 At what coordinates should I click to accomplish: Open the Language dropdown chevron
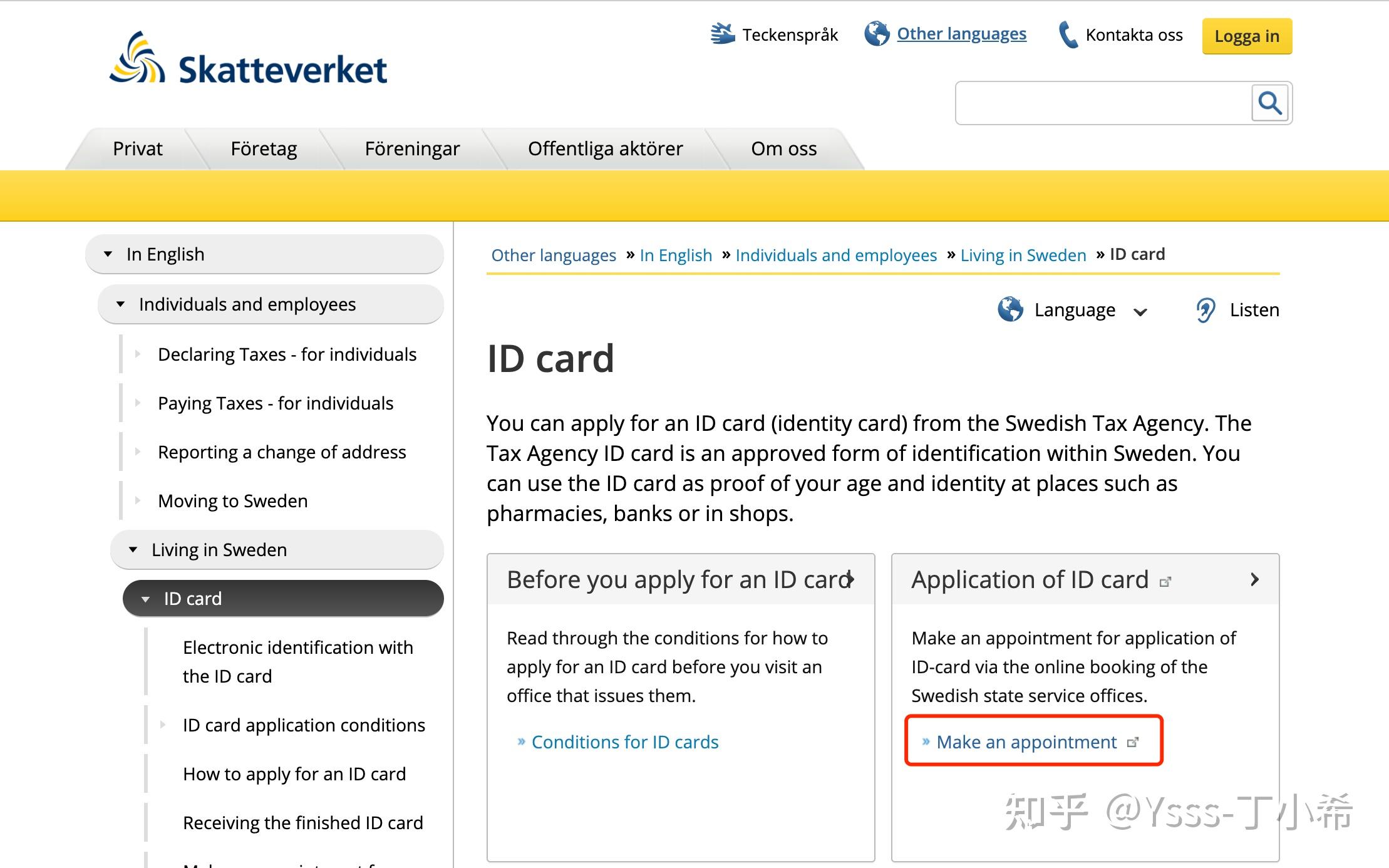pos(1140,312)
